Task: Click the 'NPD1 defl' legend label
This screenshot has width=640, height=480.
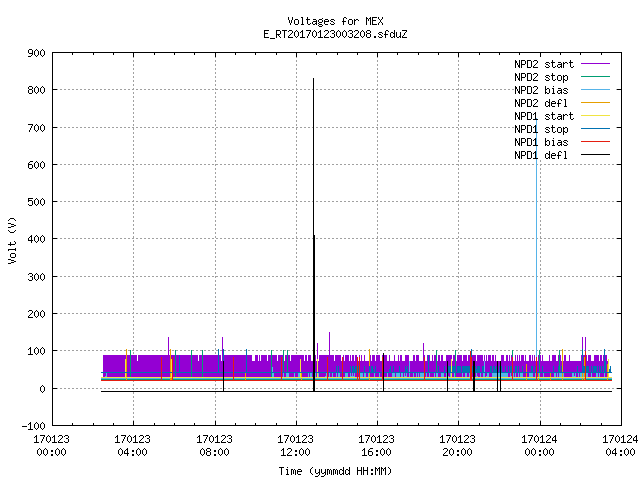Action: click(x=541, y=156)
